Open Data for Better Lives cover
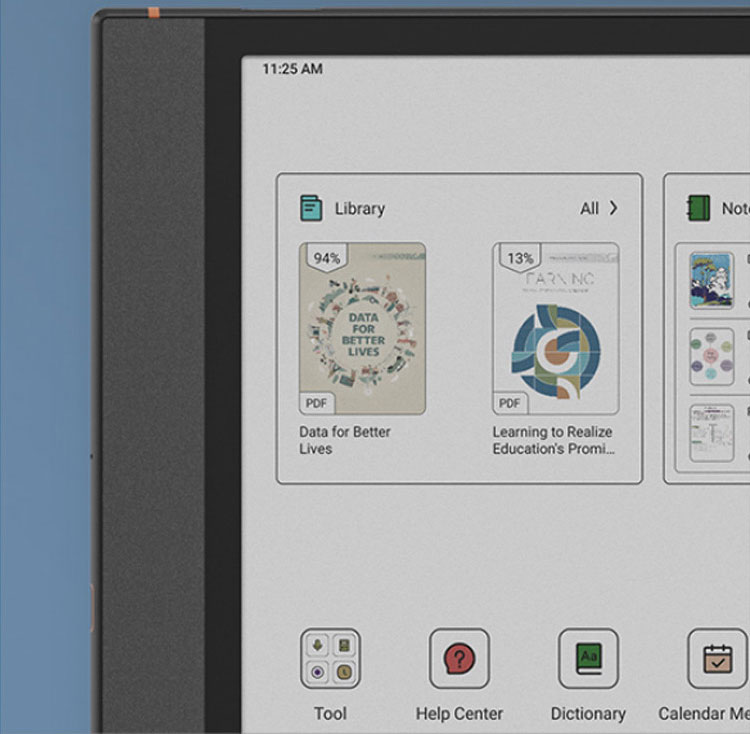The height and width of the screenshot is (734, 750). point(363,329)
